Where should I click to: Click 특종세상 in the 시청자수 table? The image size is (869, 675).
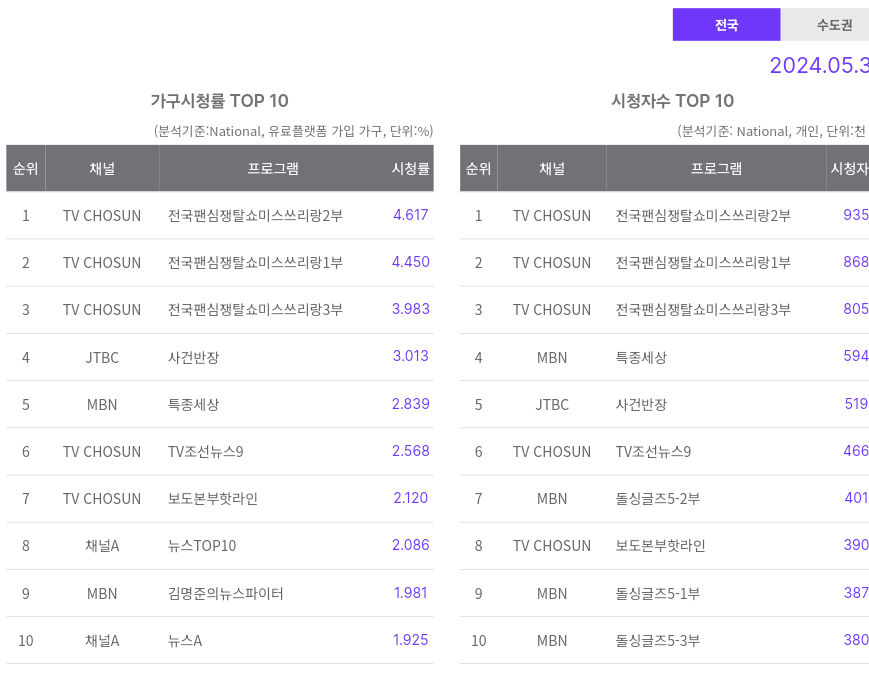tap(641, 357)
